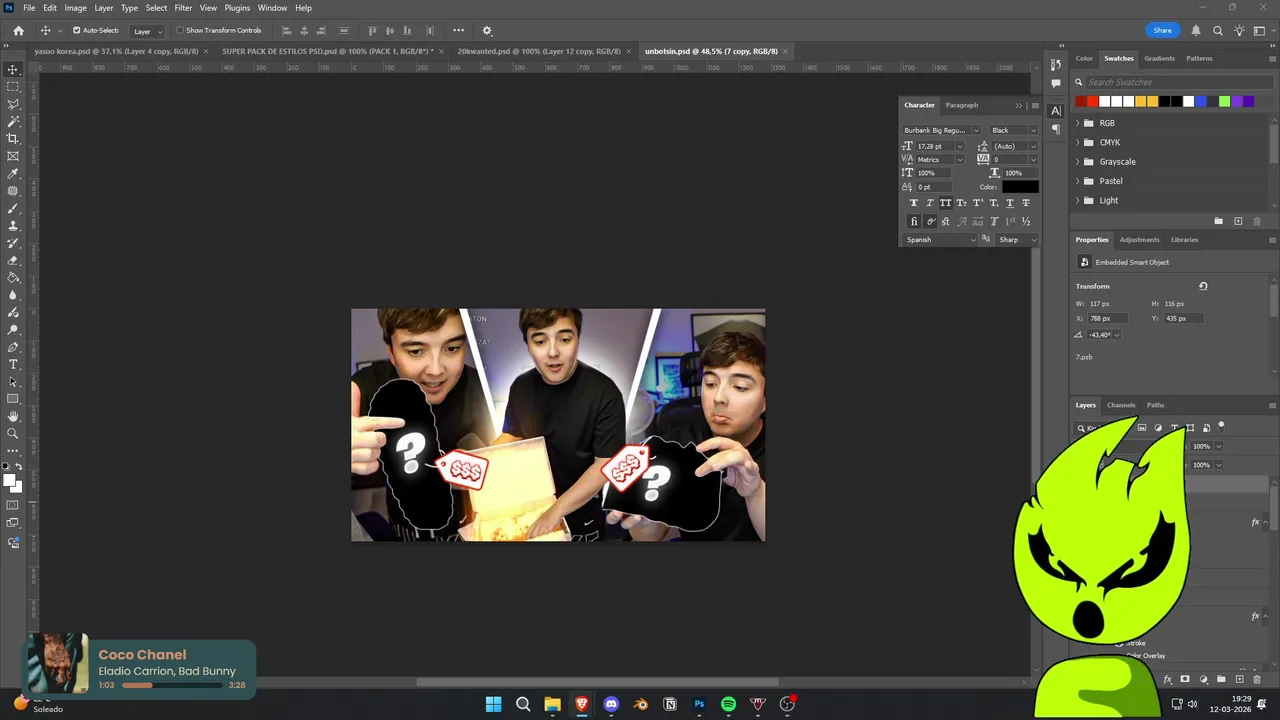This screenshot has width=1280, height=720.
Task: Switch to yasuo korea.psd document tab
Action: click(116, 51)
